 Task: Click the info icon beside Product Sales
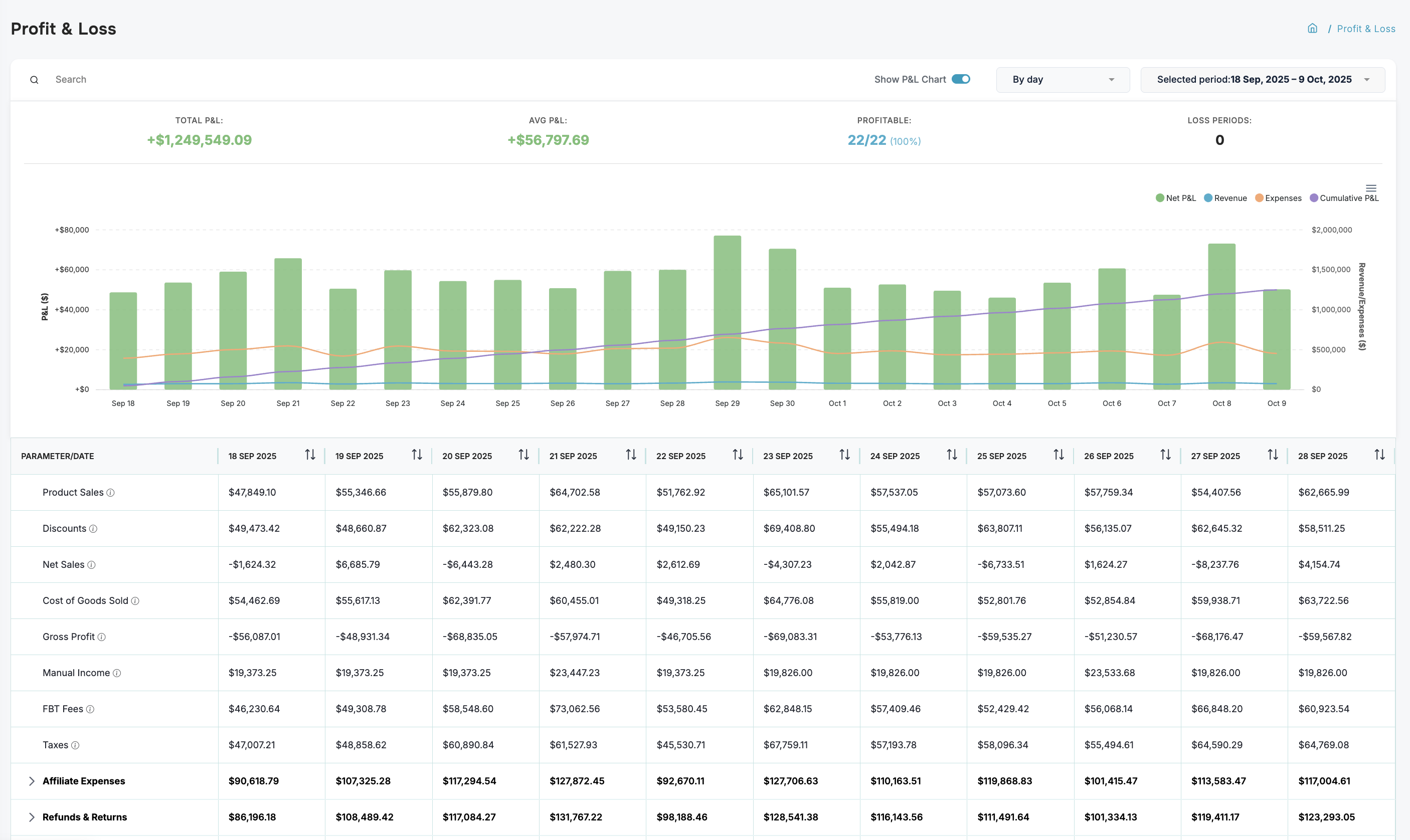(111, 493)
